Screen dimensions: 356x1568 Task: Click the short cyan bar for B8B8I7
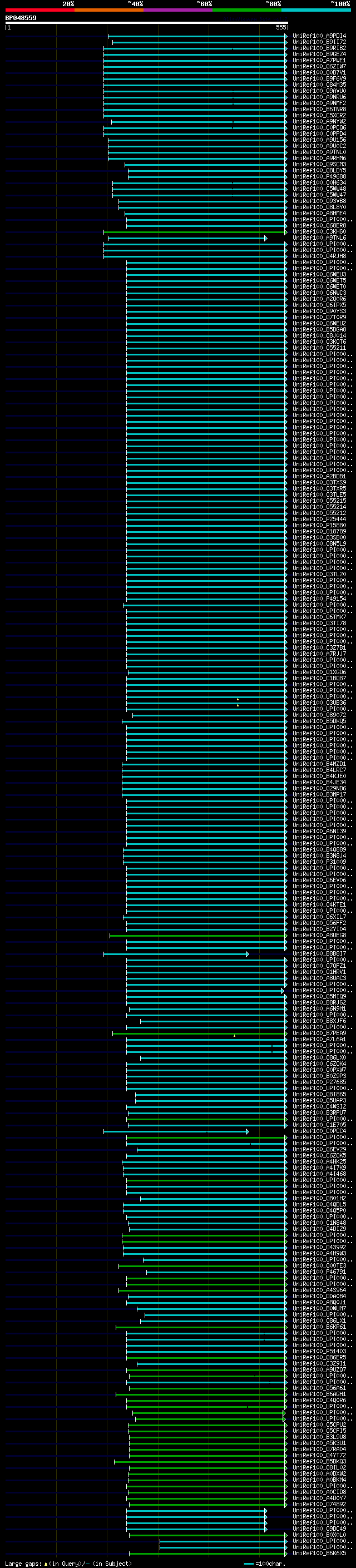point(176,954)
